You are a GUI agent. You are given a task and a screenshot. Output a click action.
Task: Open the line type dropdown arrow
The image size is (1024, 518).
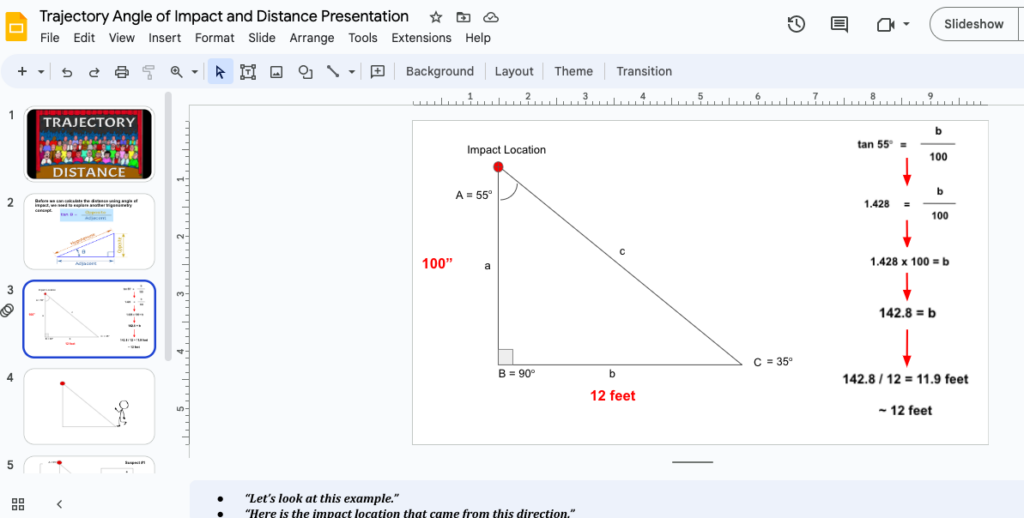(x=352, y=72)
